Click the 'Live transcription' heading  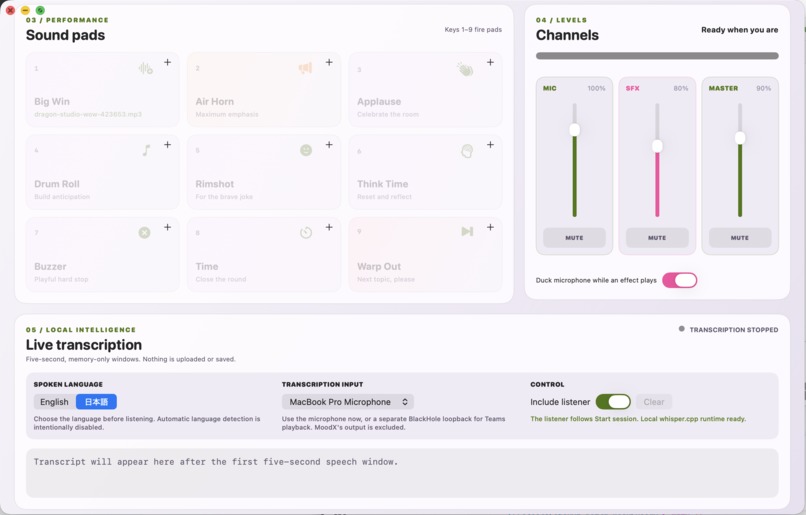tap(84, 345)
